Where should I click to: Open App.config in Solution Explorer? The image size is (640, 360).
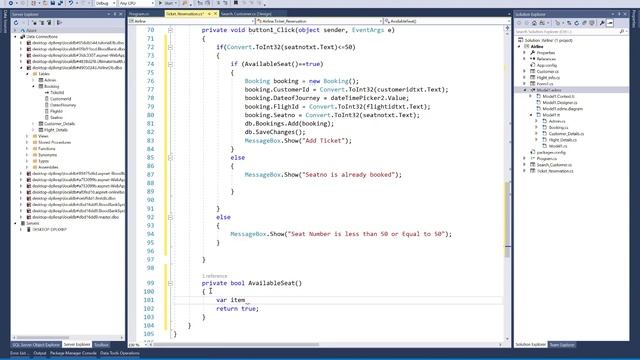pyautogui.click(x=547, y=65)
